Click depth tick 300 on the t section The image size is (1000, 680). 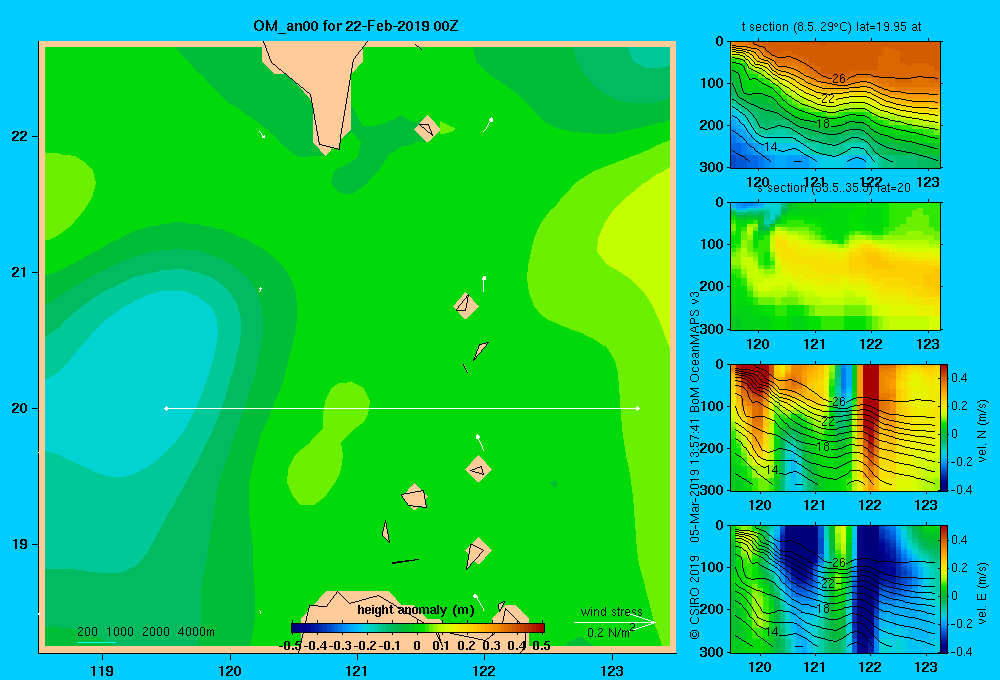[714, 167]
